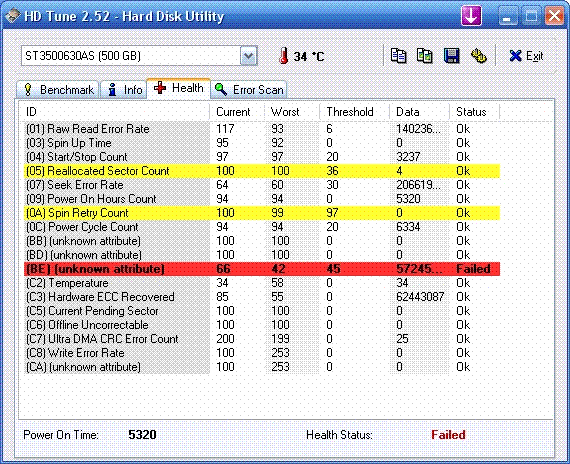
Task: Save screenshot with floppy disk icon
Action: 451,56
